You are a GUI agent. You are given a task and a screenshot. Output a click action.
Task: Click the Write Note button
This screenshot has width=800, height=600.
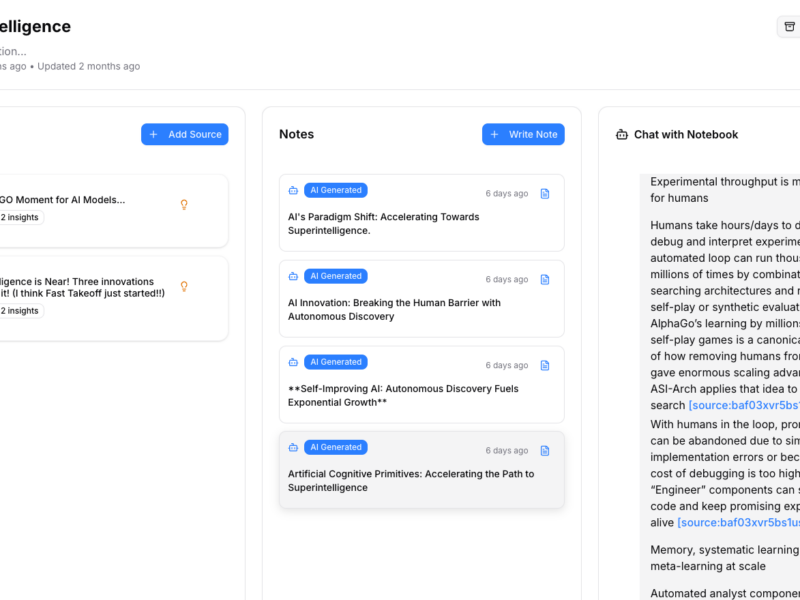pyautogui.click(x=523, y=134)
